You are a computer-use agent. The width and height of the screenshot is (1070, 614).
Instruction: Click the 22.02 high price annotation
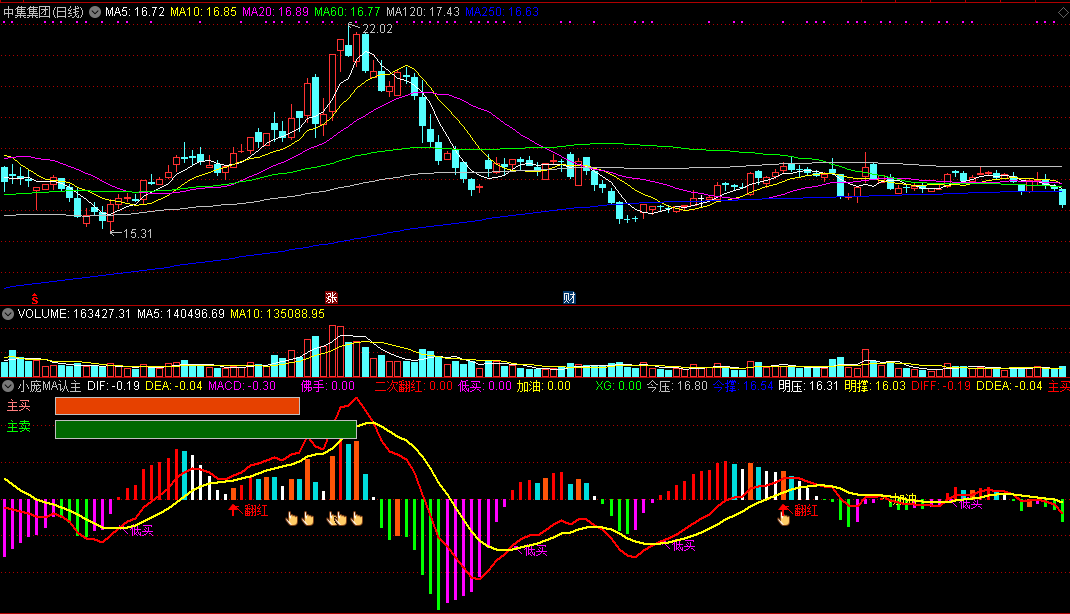377,29
